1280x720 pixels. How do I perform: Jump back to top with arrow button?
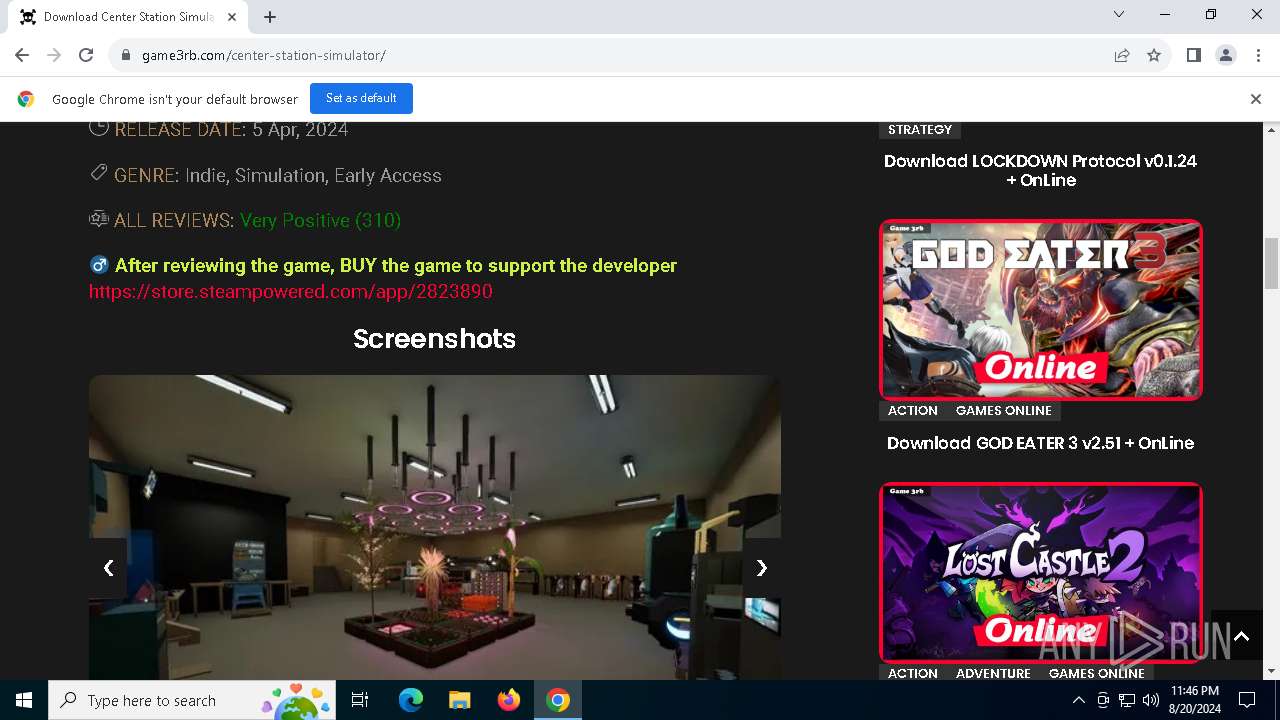pyautogui.click(x=1241, y=636)
